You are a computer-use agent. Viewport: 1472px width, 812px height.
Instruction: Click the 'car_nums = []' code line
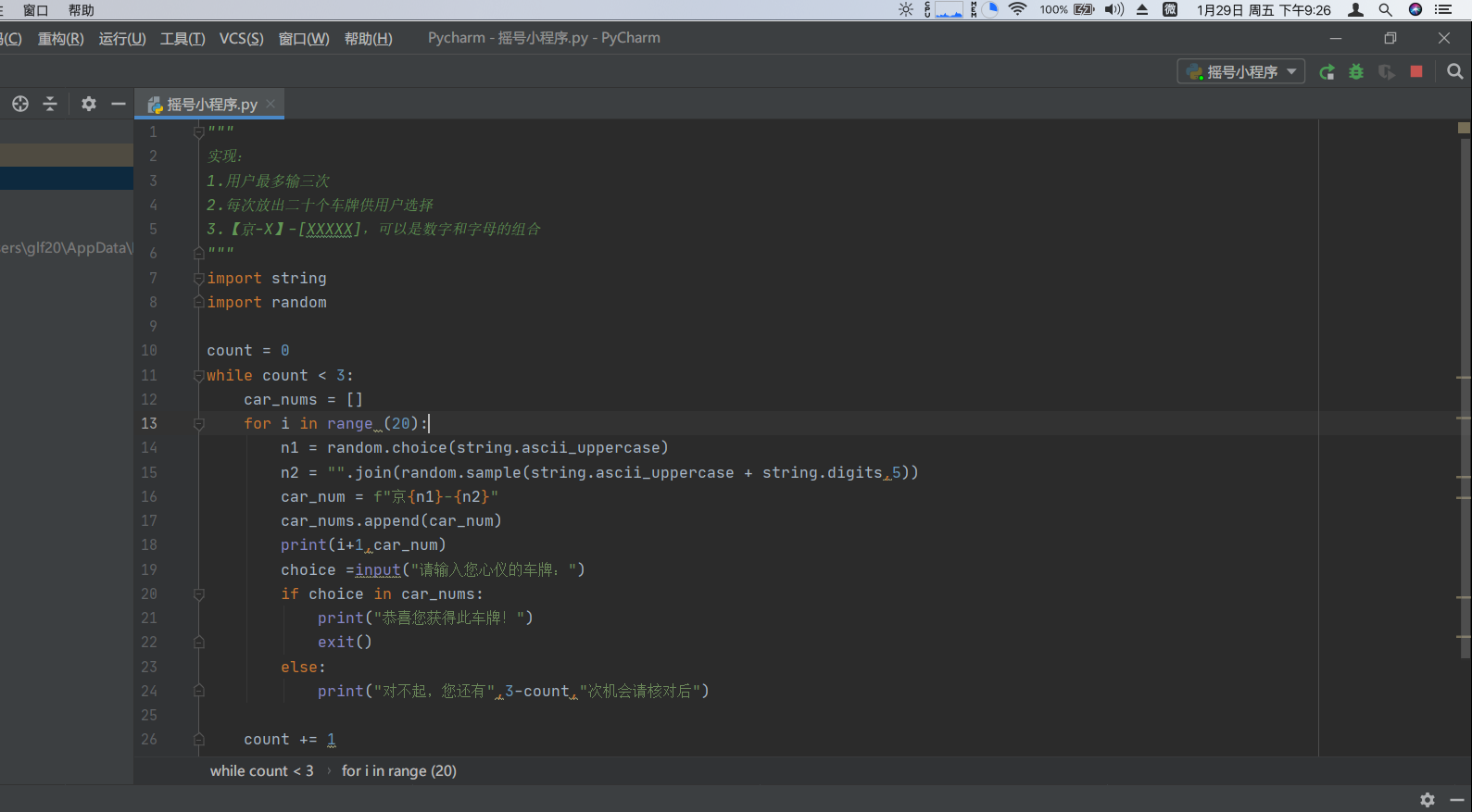point(304,399)
